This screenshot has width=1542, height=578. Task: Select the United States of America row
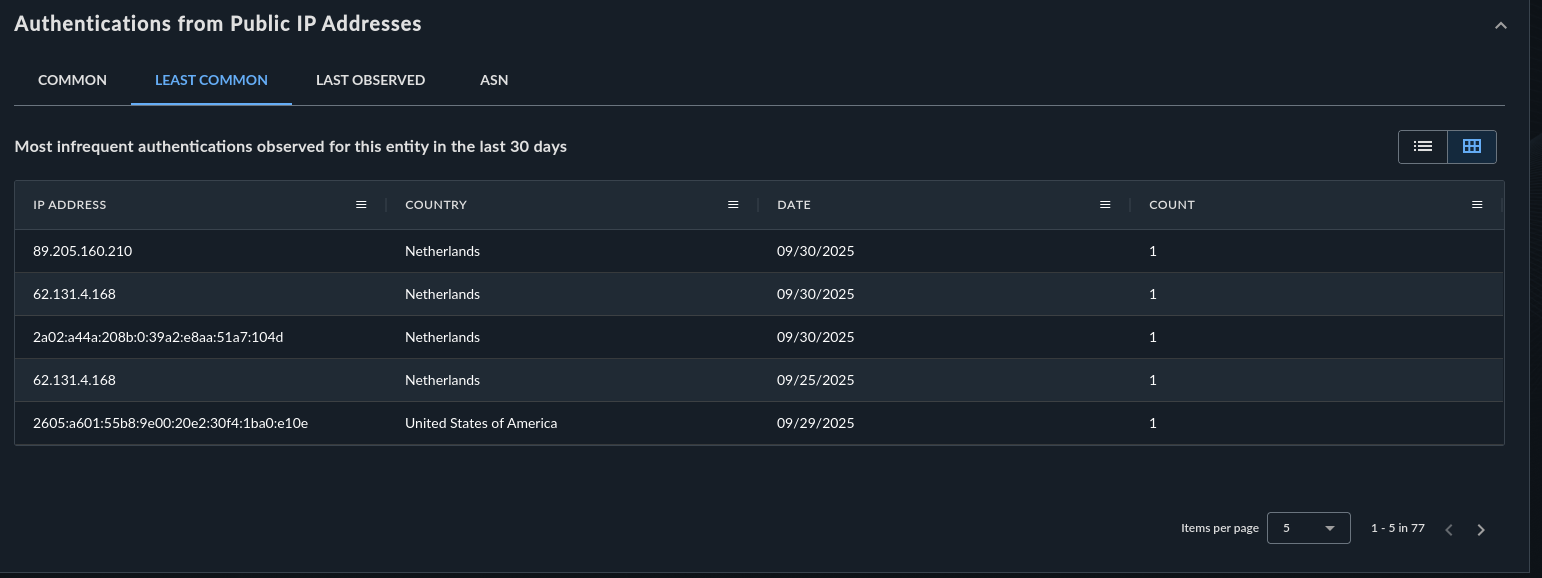coord(481,424)
